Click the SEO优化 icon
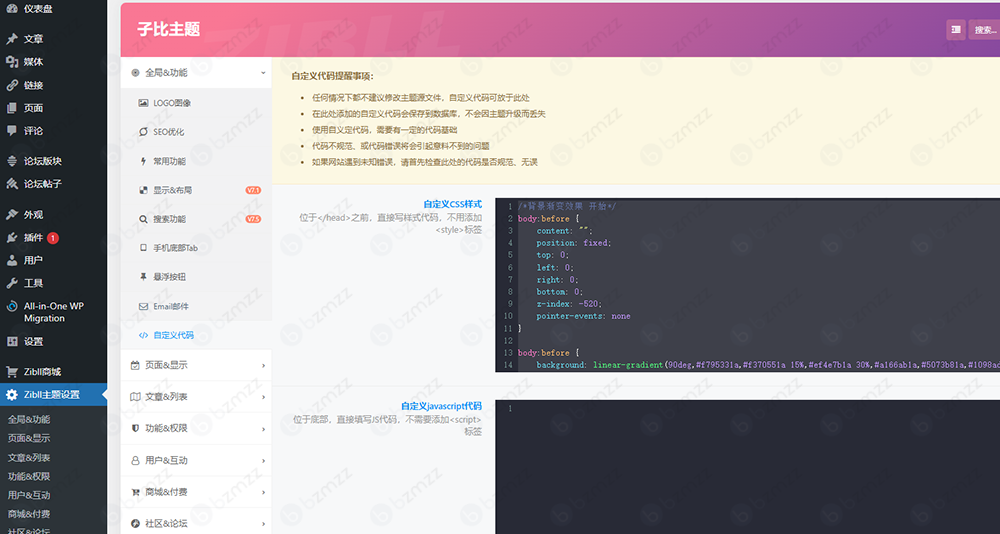 143,132
